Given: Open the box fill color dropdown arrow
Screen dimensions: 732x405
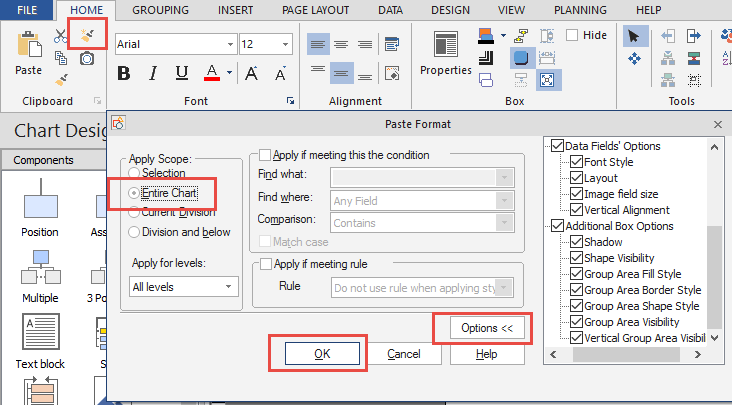Looking at the screenshot, I should pos(503,35).
